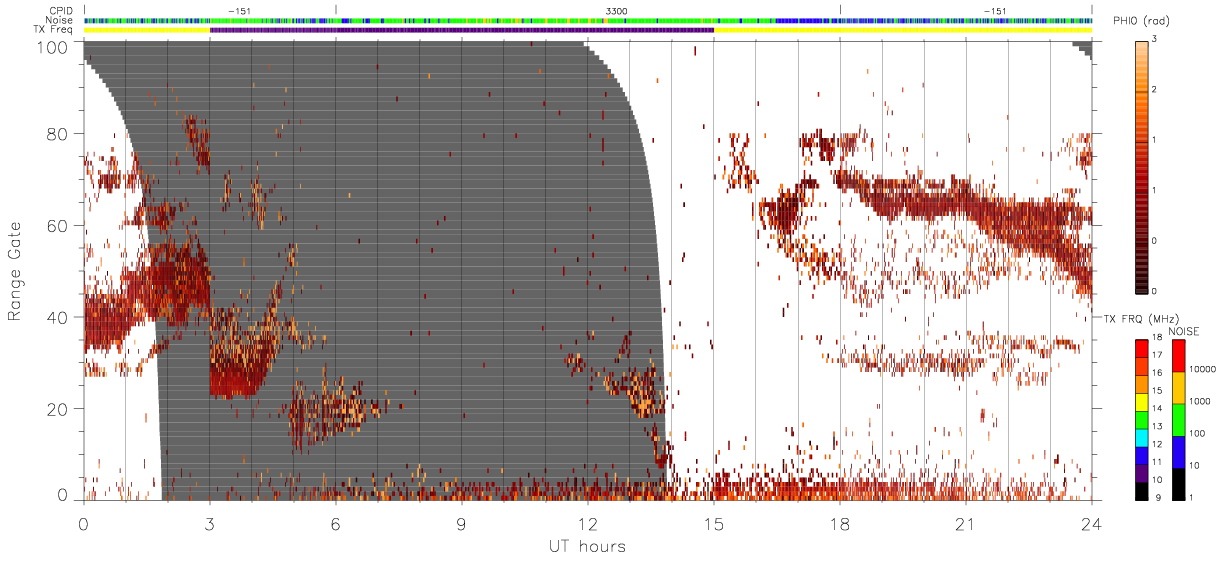
Task: Select the CPID value 3300
Action: click(x=617, y=11)
